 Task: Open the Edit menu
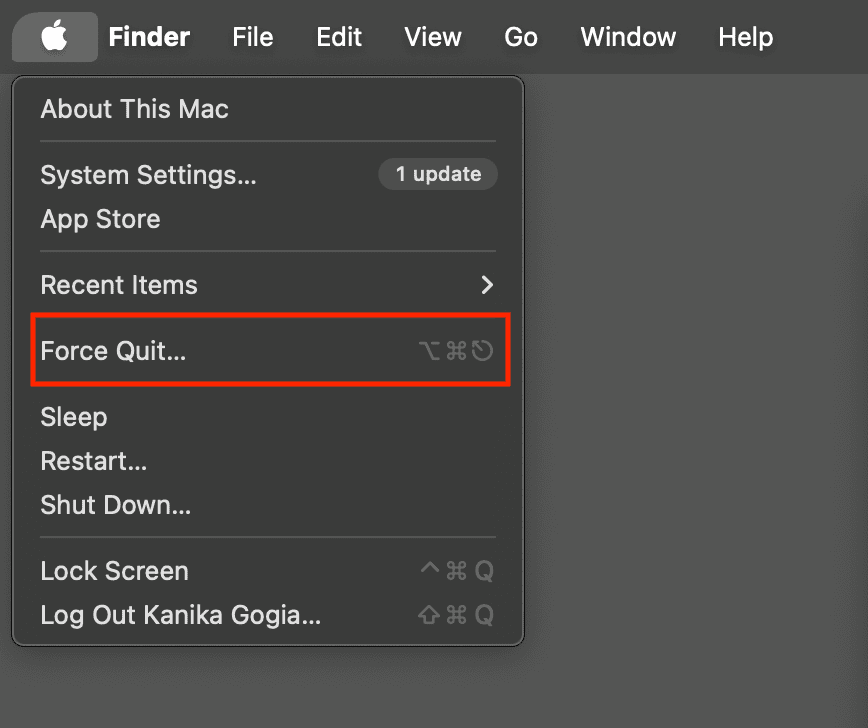338,36
